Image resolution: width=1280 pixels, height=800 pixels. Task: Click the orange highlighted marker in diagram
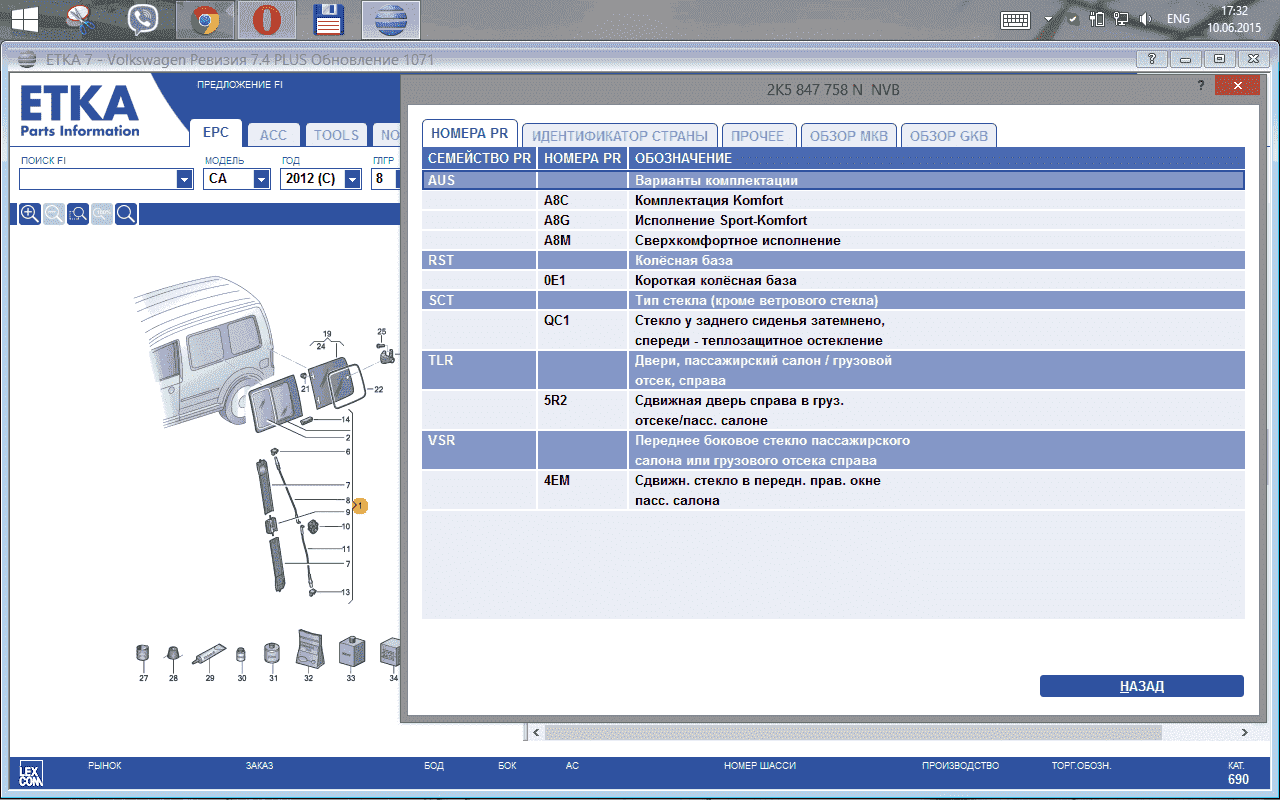[x=362, y=506]
